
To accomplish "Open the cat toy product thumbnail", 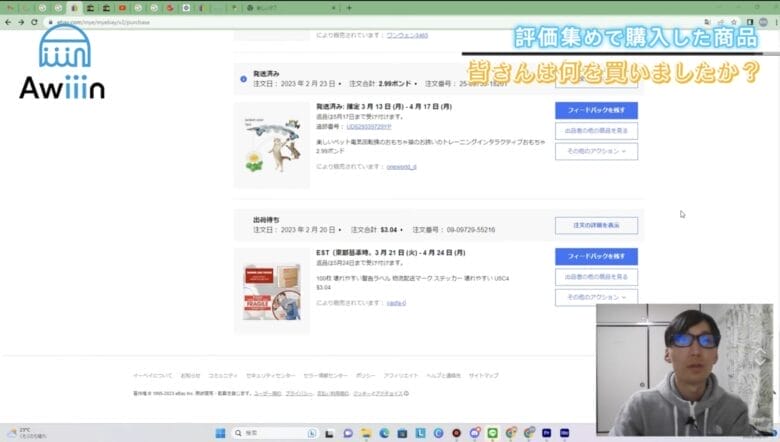I will (x=272, y=145).
